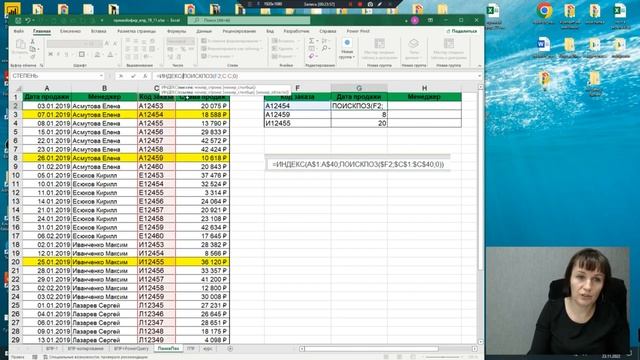Switch to Page Break Preview icon
Viewport: 640px width, 360px height.
tap(413, 357)
